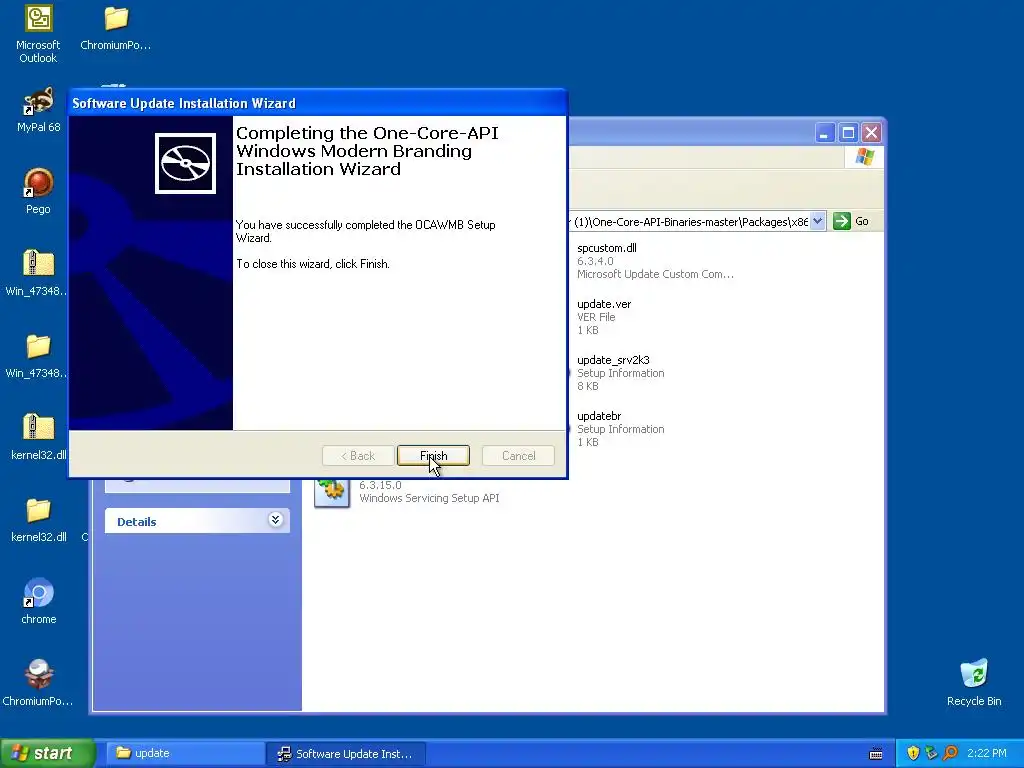Click 'Setup Information' under updatebr
1024x768 pixels.
point(620,429)
